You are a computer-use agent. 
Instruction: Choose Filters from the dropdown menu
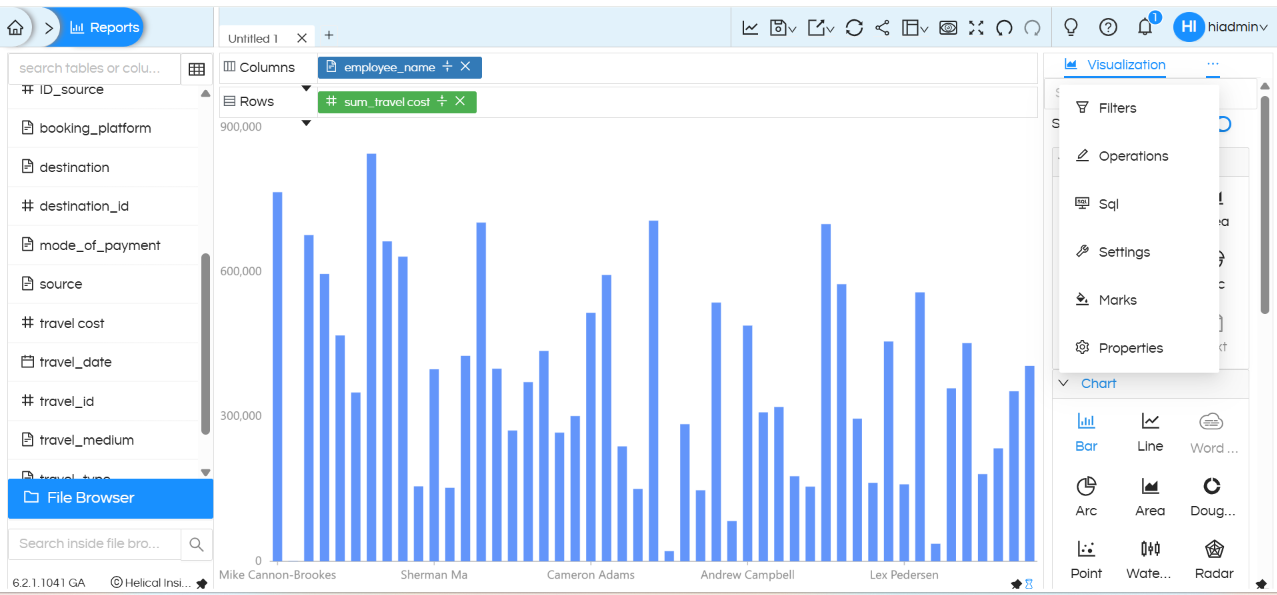coord(1139,108)
